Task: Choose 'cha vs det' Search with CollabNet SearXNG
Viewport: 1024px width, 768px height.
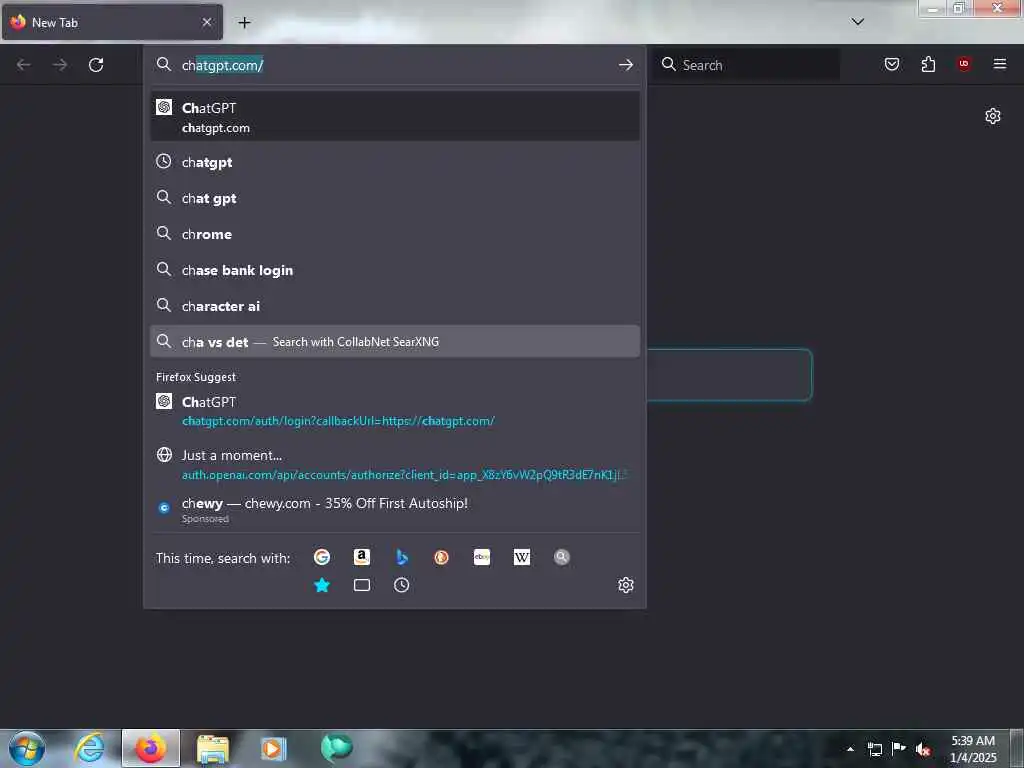Action: click(x=395, y=342)
